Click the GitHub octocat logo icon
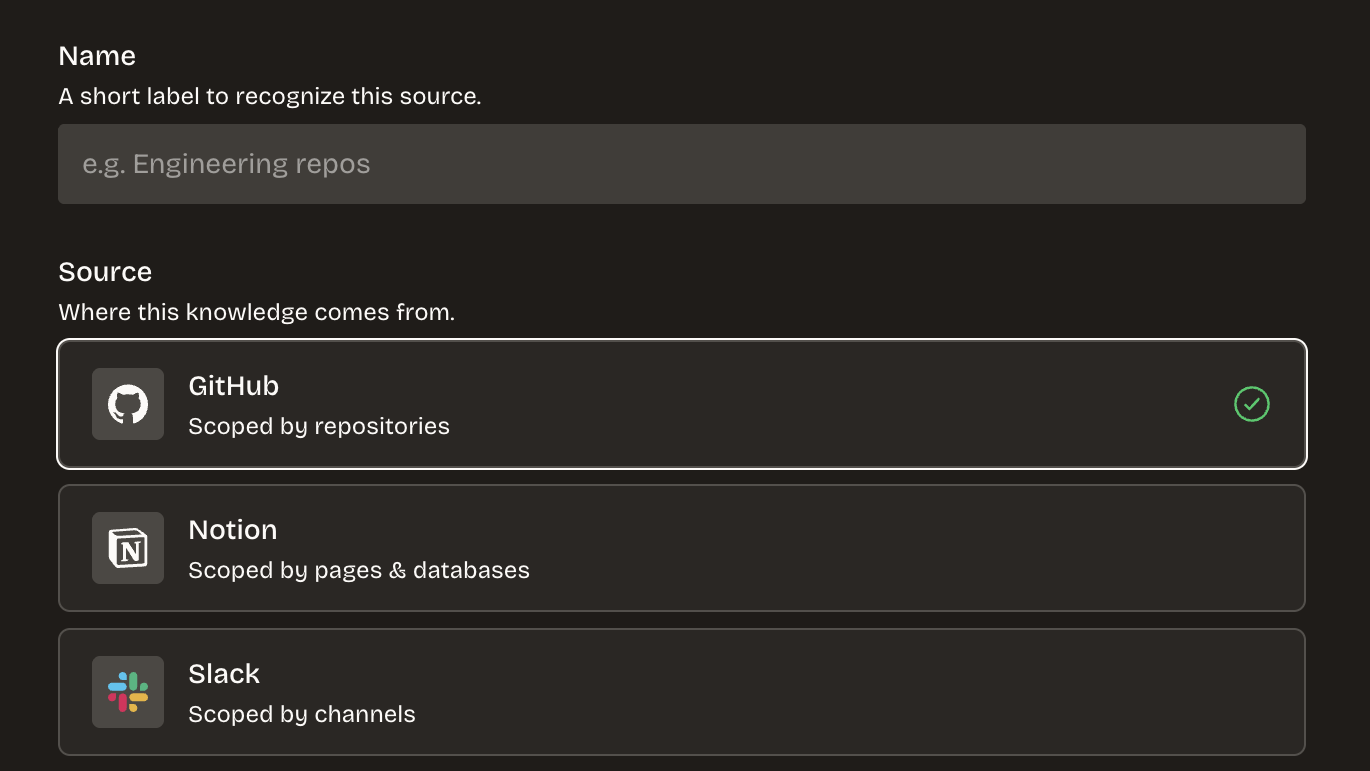The height and width of the screenshot is (771, 1370). (x=128, y=404)
